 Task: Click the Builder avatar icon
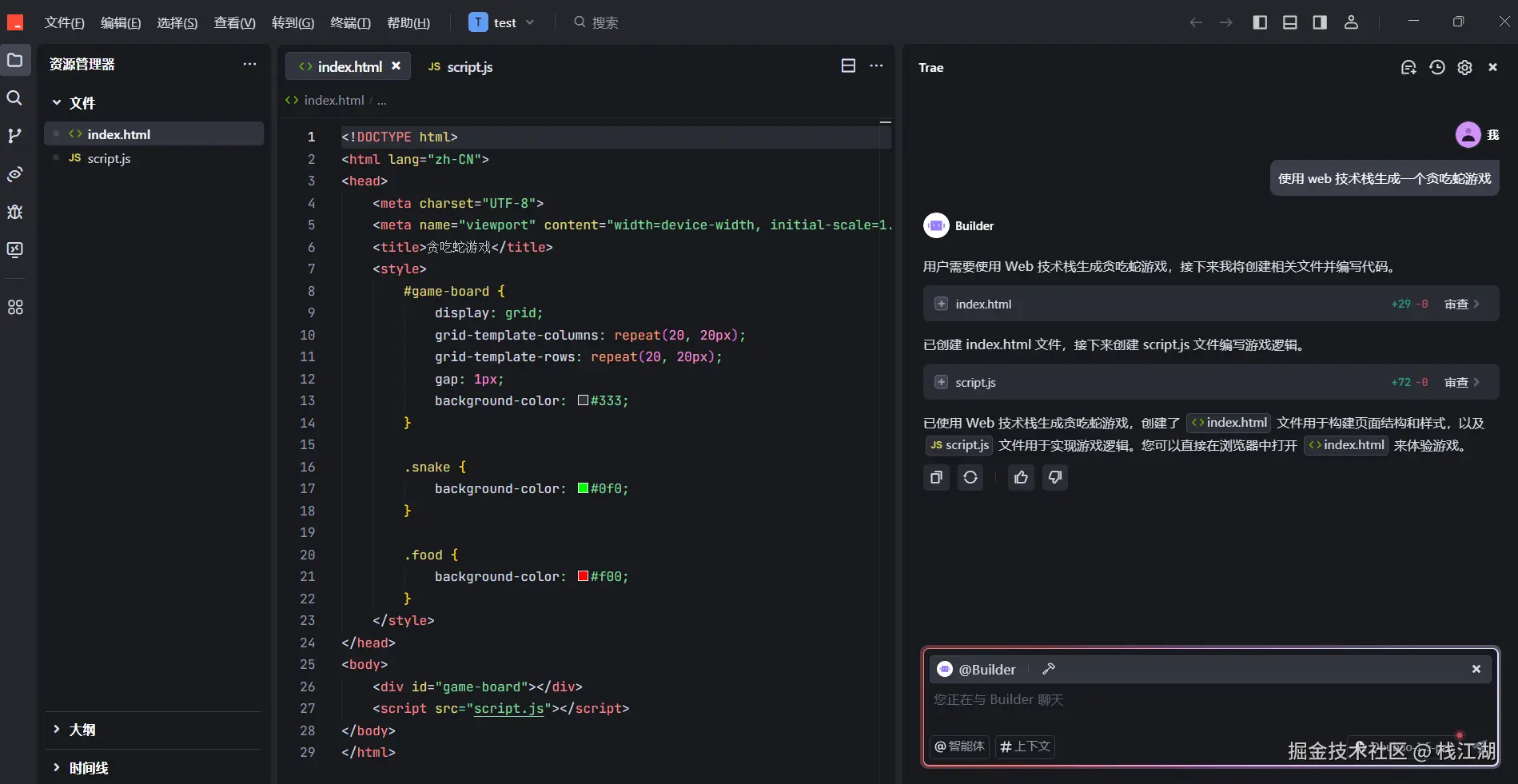pos(936,225)
